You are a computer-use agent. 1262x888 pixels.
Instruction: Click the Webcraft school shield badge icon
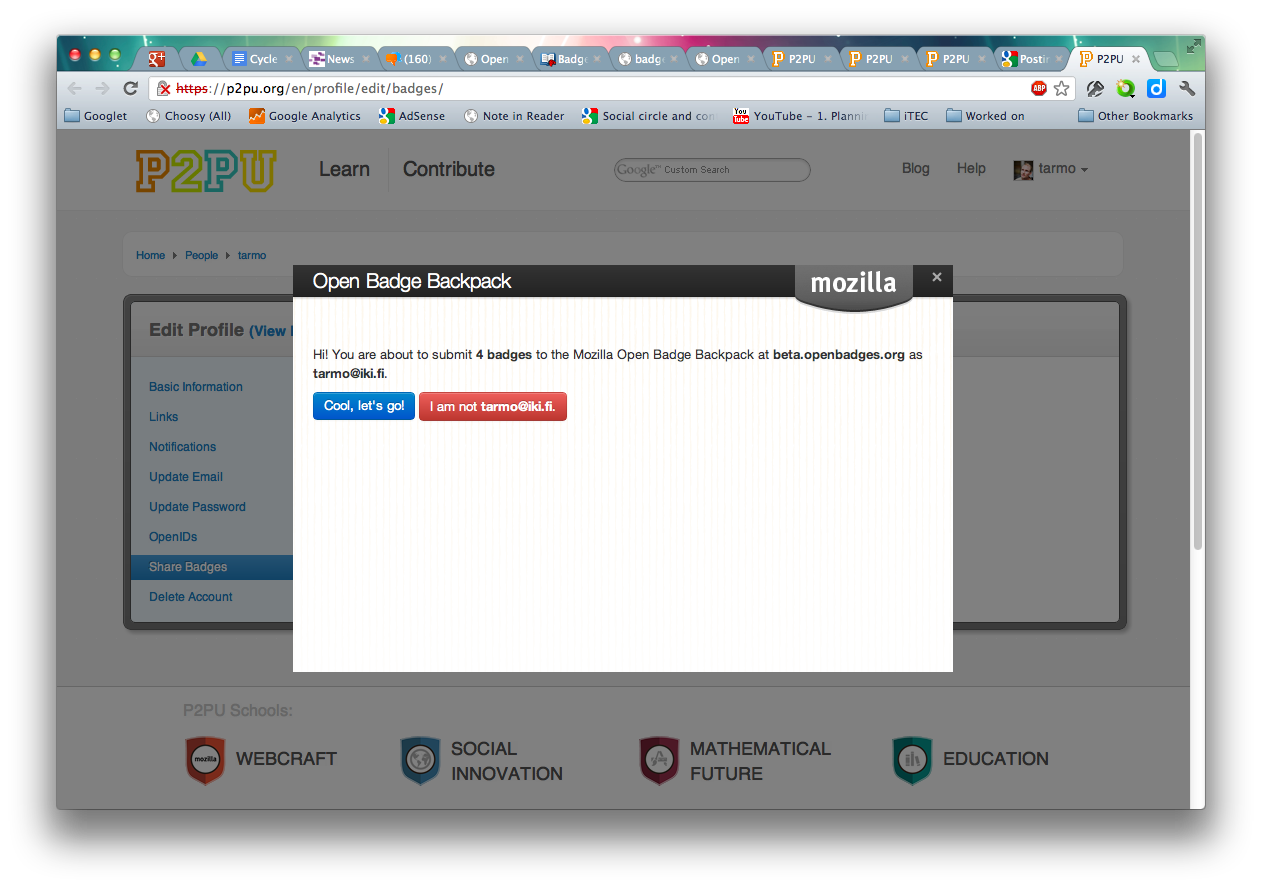pos(205,760)
